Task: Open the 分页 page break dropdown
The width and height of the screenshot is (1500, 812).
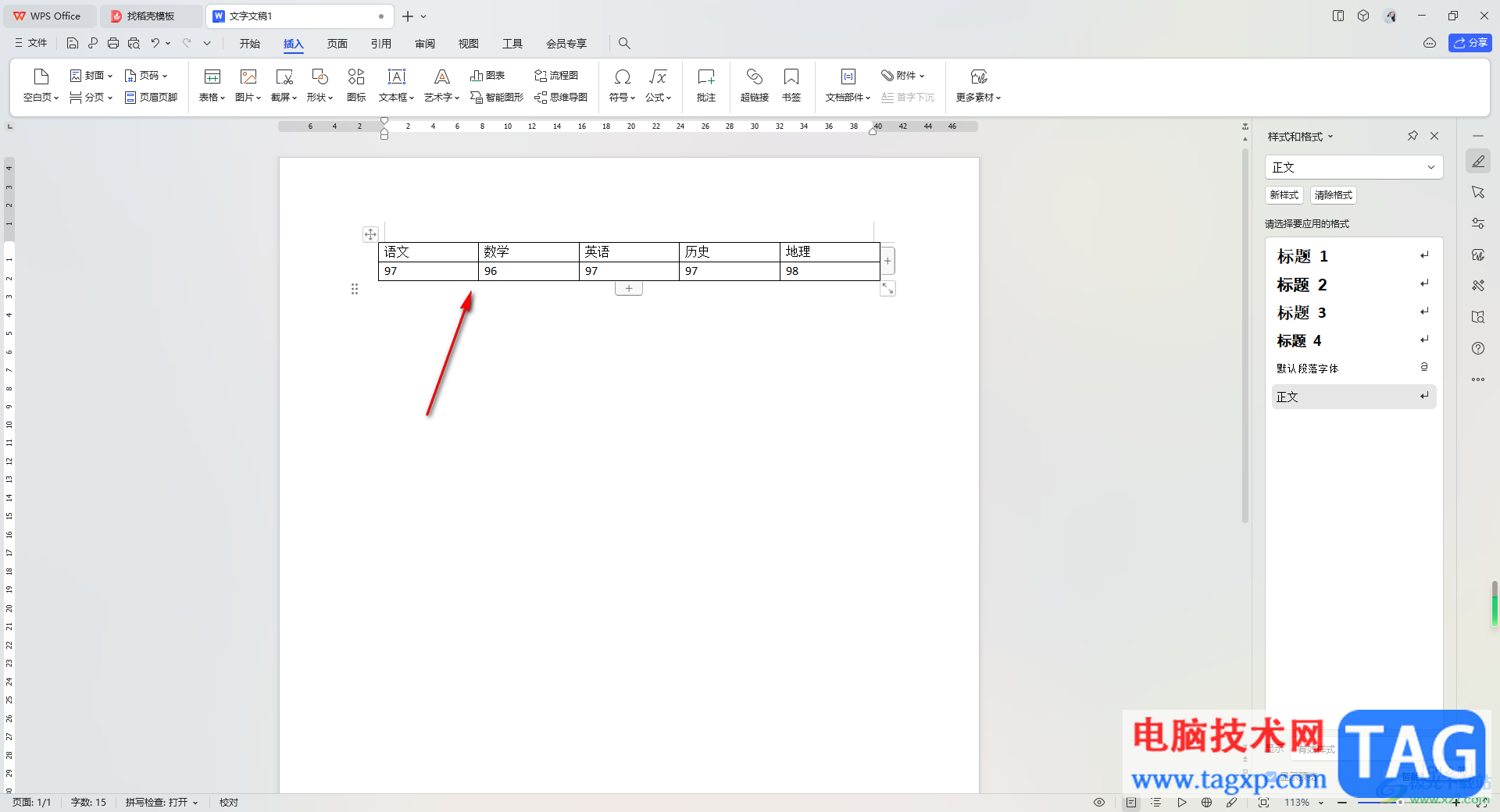Action: coord(91,98)
